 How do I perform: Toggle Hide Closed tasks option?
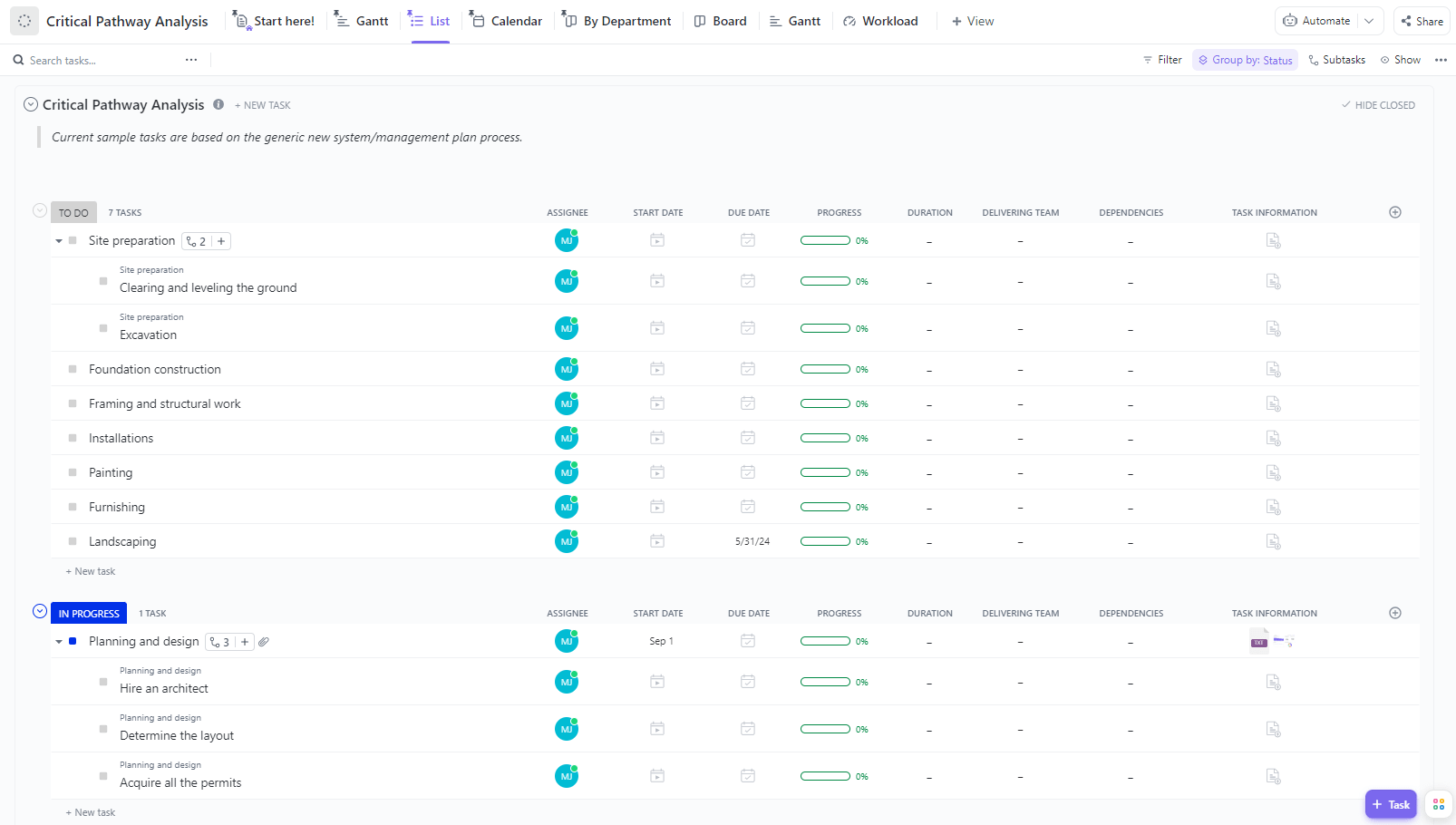[1378, 105]
